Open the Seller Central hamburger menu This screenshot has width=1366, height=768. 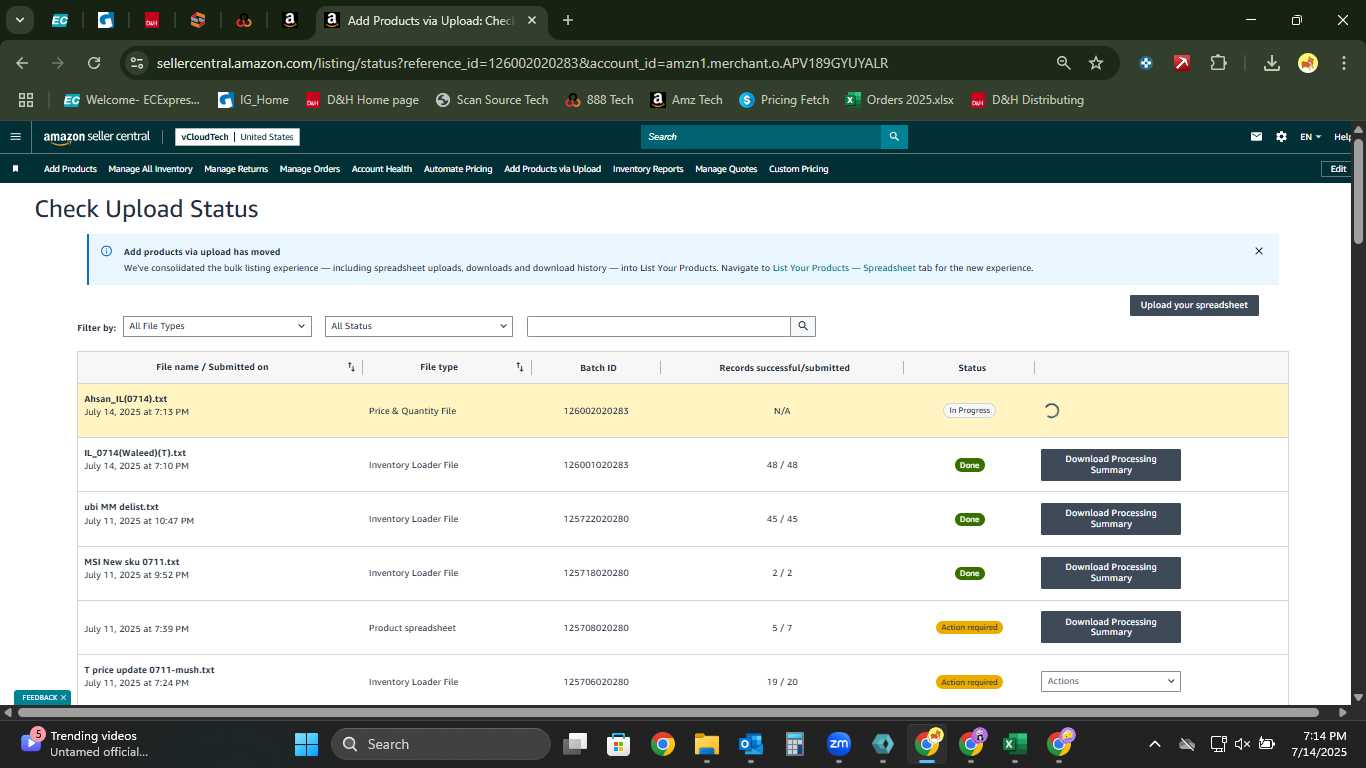(x=15, y=137)
